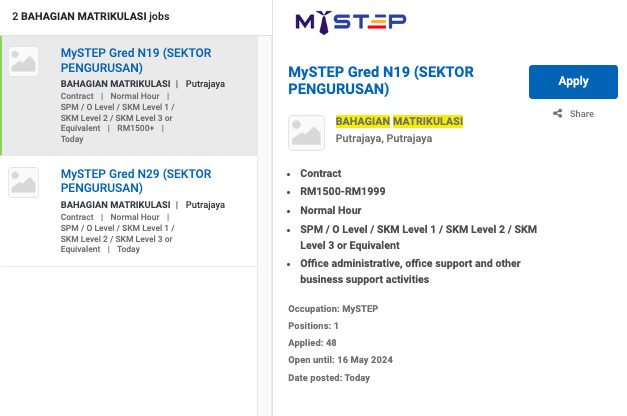Open MySTEP Gred N19 listing in results
Viewport: 627px width, 416px height.
click(135, 61)
